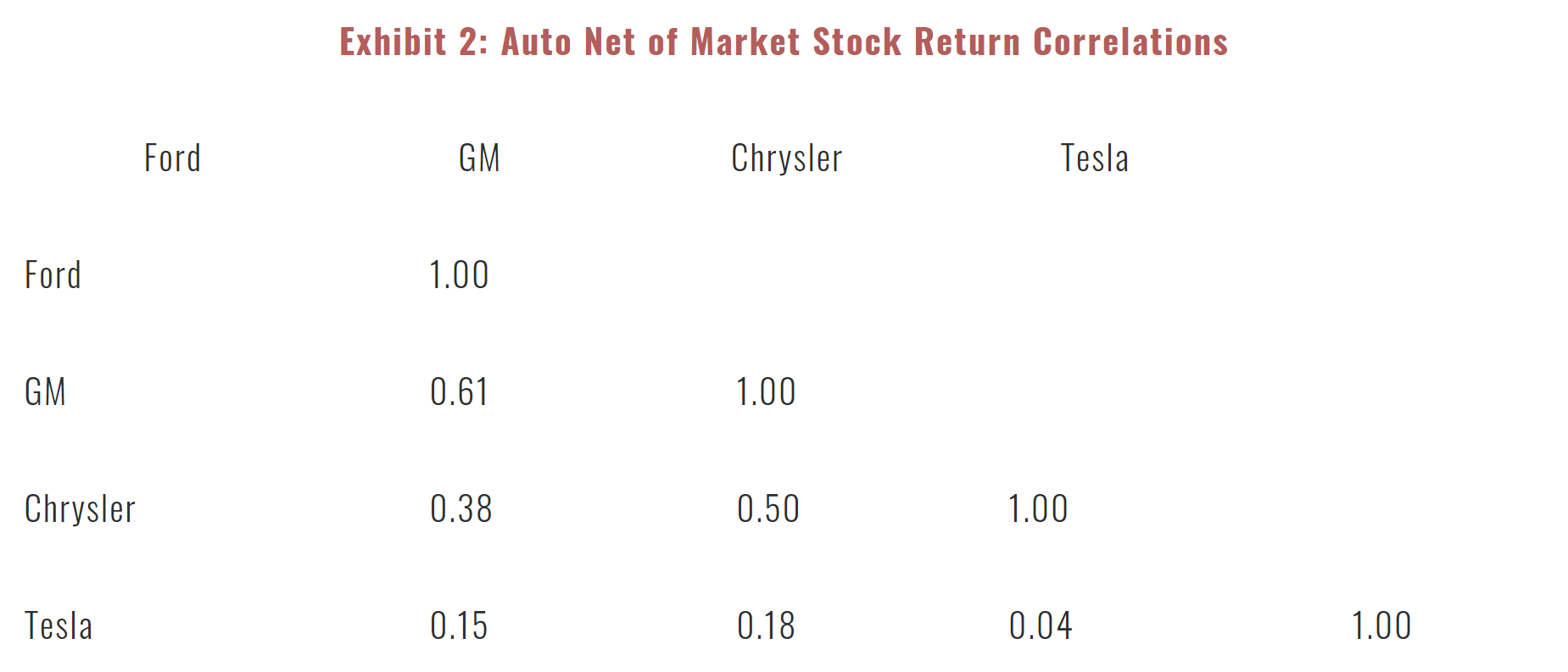Select the 0.18 correlation value

[766, 626]
